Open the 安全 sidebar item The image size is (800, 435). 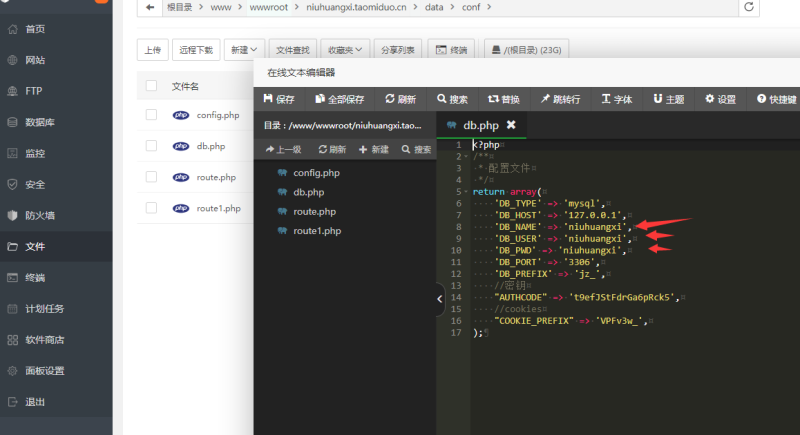tap(56, 185)
